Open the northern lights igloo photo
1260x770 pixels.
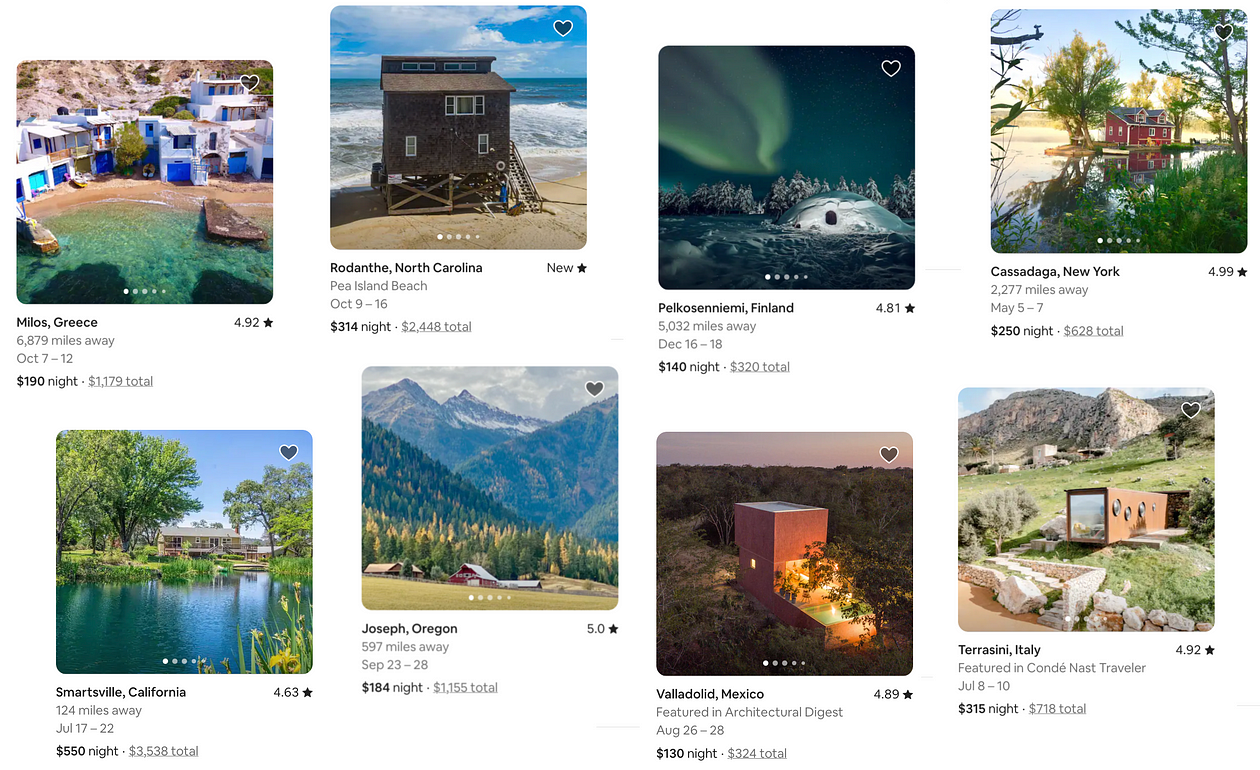pyautogui.click(x=786, y=167)
